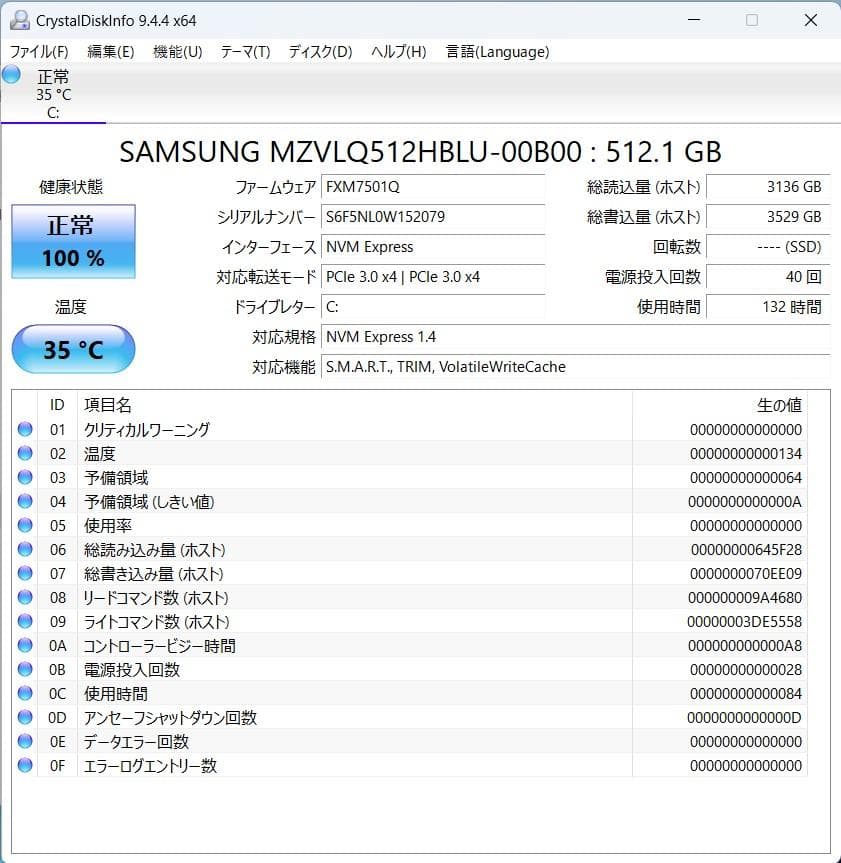The image size is (841, 863).
Task: Click the drive health circle on C: tab
Action: (10, 75)
